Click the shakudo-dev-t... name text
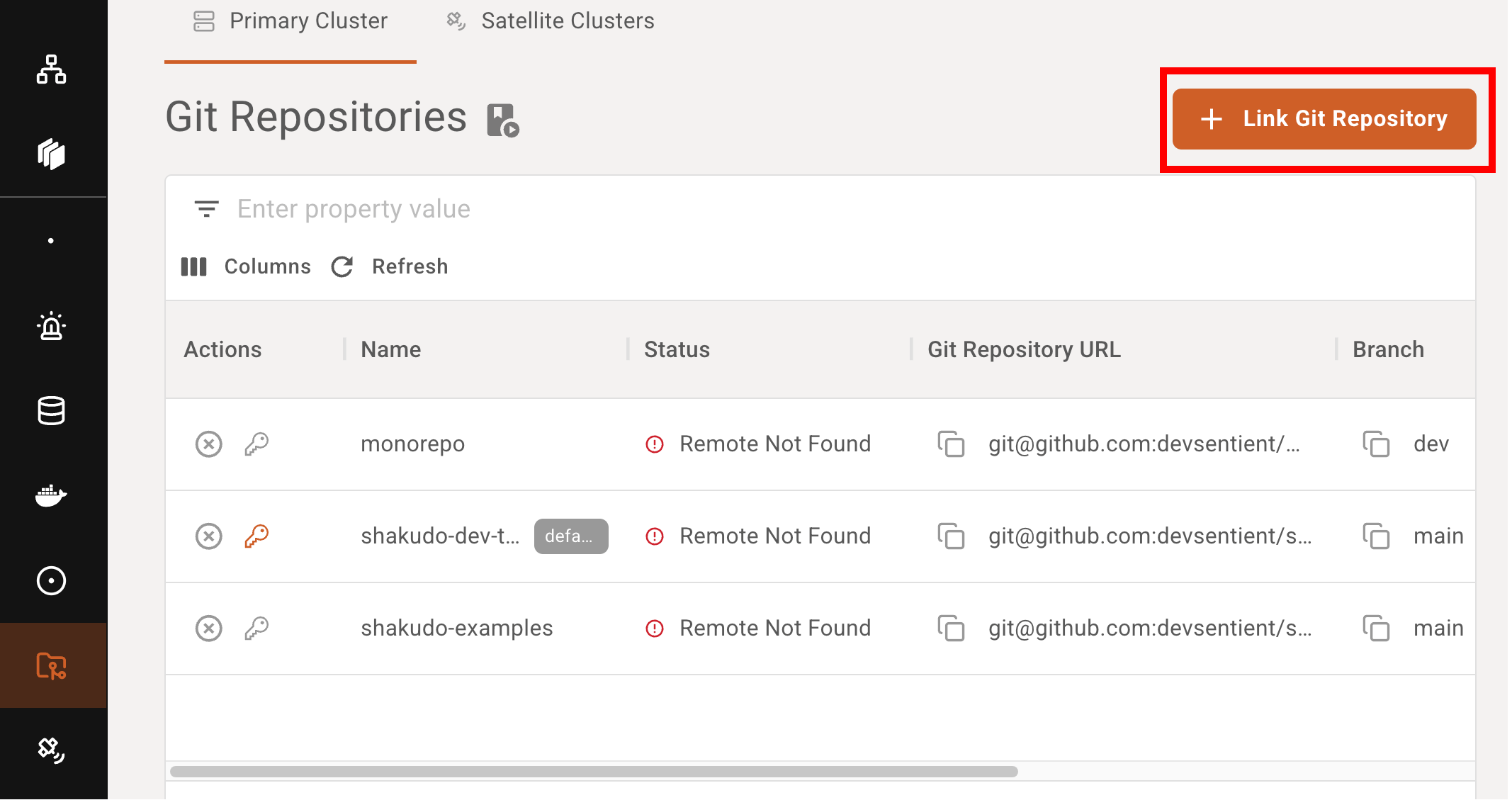Viewport: 1512px width, 800px height. [x=440, y=536]
